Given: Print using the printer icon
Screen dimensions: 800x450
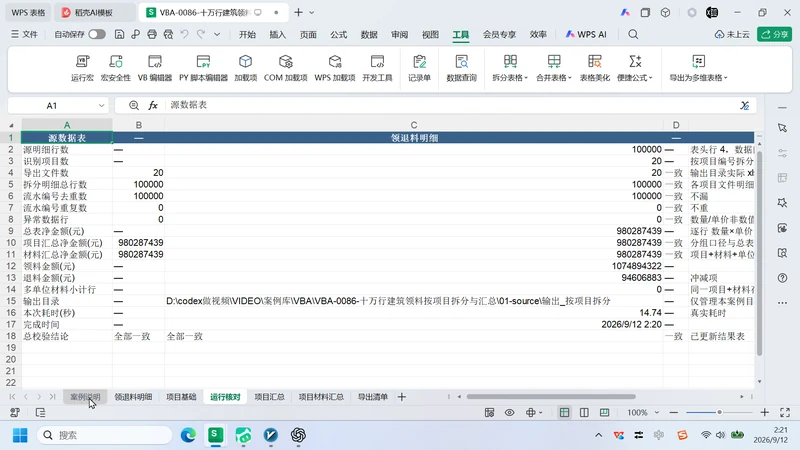Looking at the screenshot, I should click(152, 34).
